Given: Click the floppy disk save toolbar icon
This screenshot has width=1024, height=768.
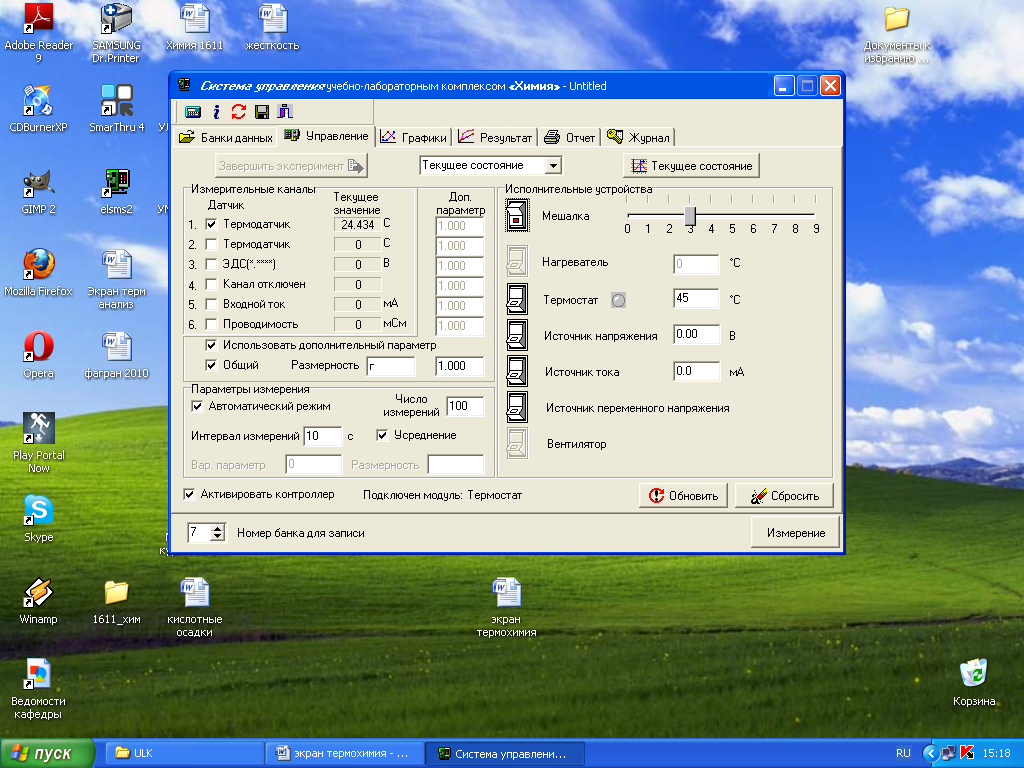Looking at the screenshot, I should [262, 112].
